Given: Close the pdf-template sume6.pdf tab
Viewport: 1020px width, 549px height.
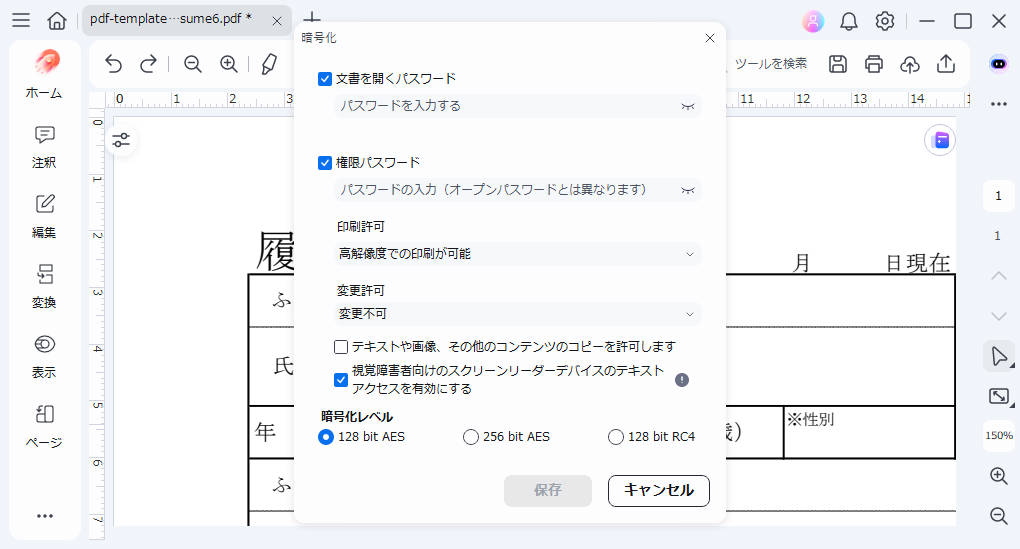Looking at the screenshot, I should pos(276,21).
